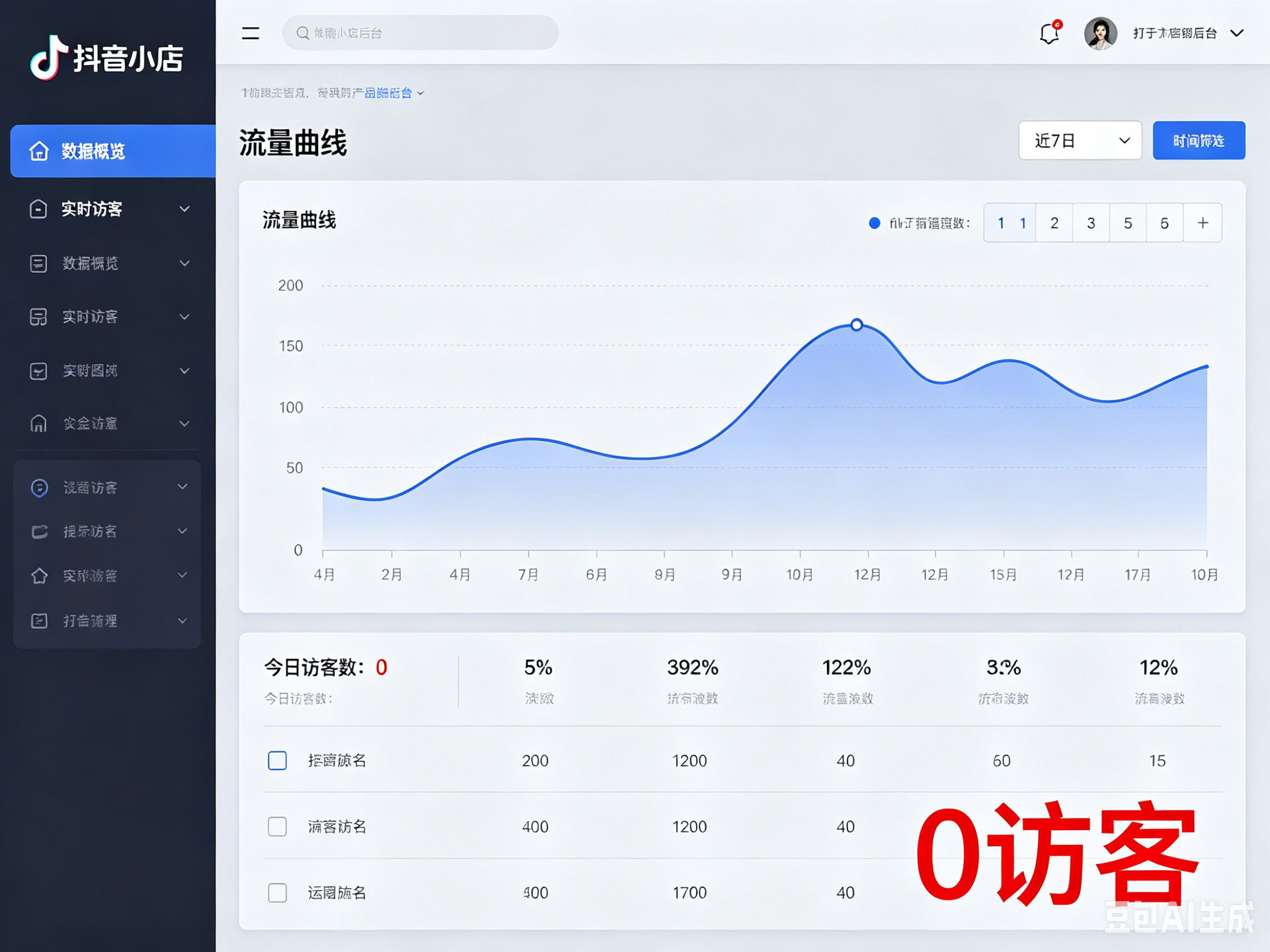Image resolution: width=1270 pixels, height=952 pixels.
Task: Click the 提示访客 card icon
Action: pos(39,532)
